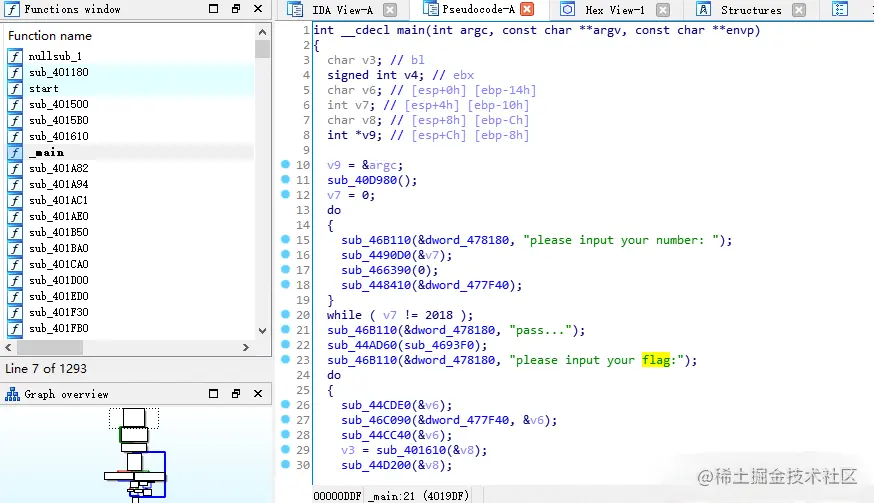
Task: Click the Graph overview panel icon
Action: (x=12, y=395)
